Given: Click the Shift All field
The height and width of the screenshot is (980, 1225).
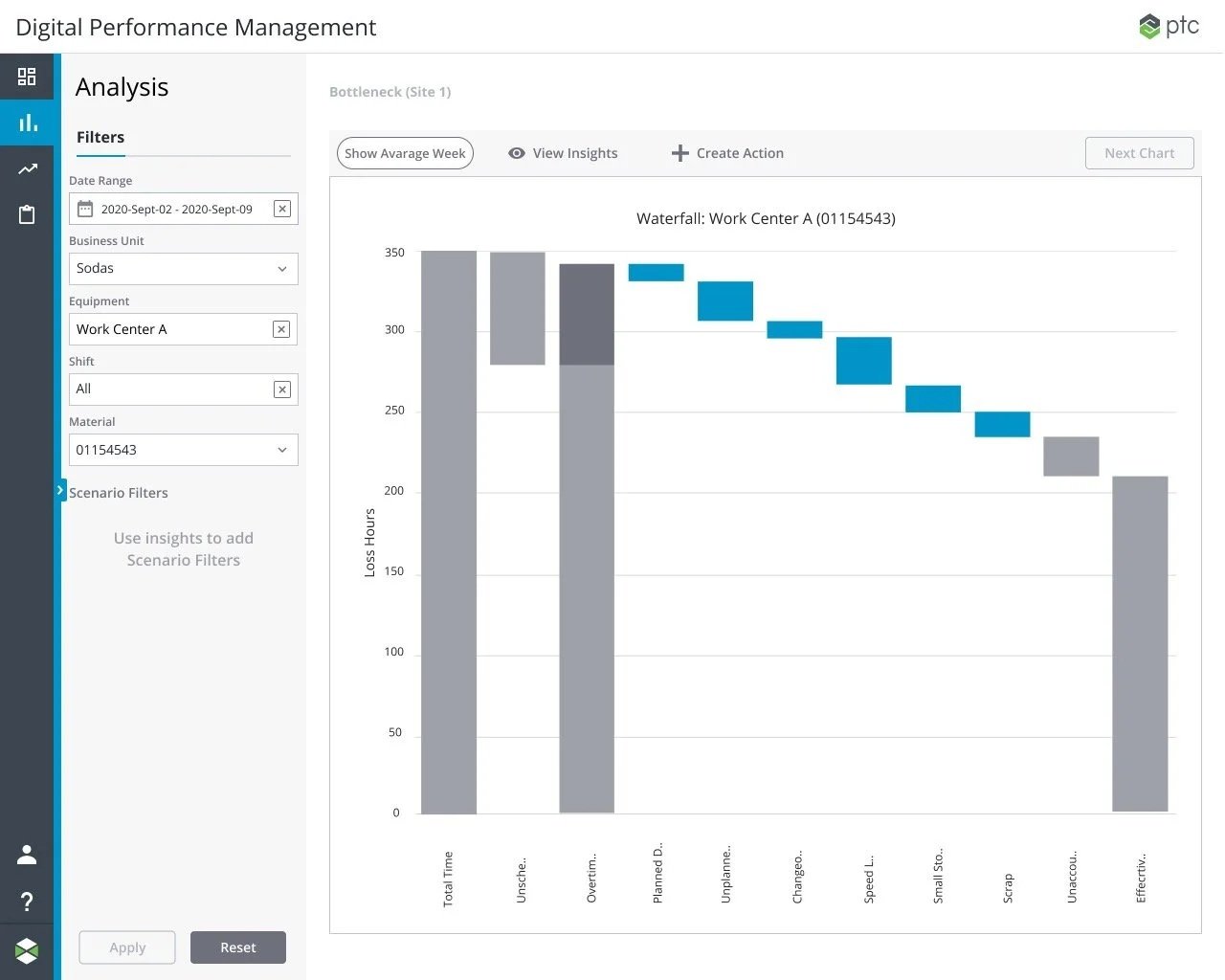Looking at the screenshot, I should click(184, 390).
